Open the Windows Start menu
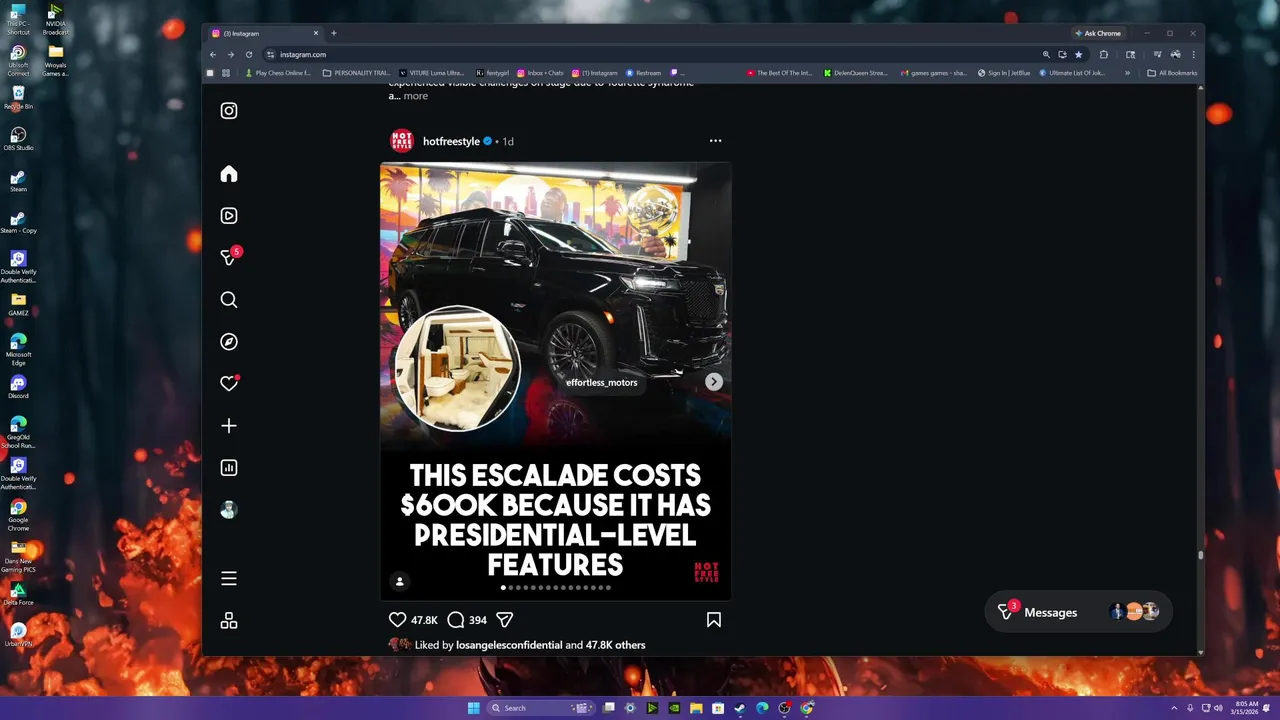 pyautogui.click(x=473, y=708)
